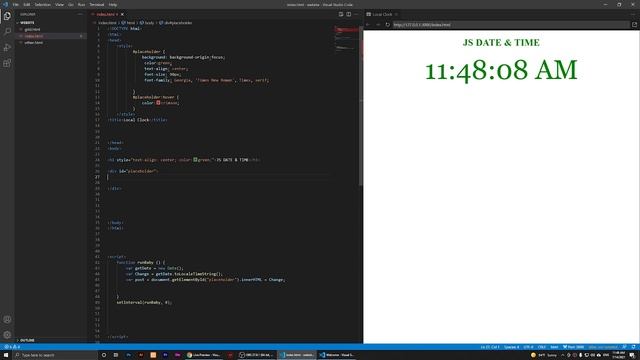
Task: Click the preview browser URL field
Action: click(511, 24)
